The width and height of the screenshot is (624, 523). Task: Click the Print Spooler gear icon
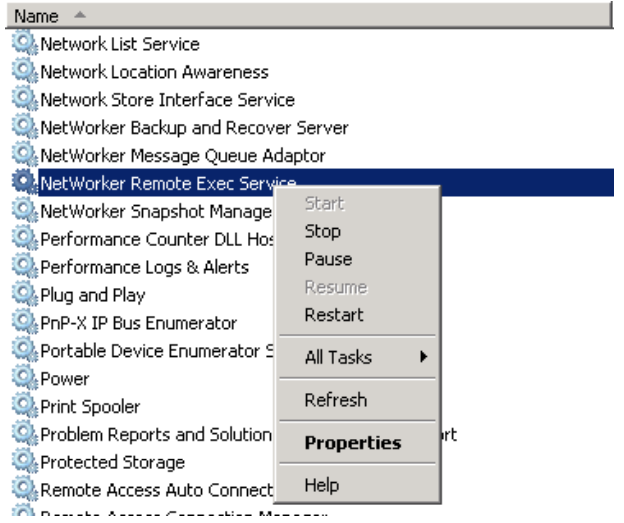click(x=25, y=406)
